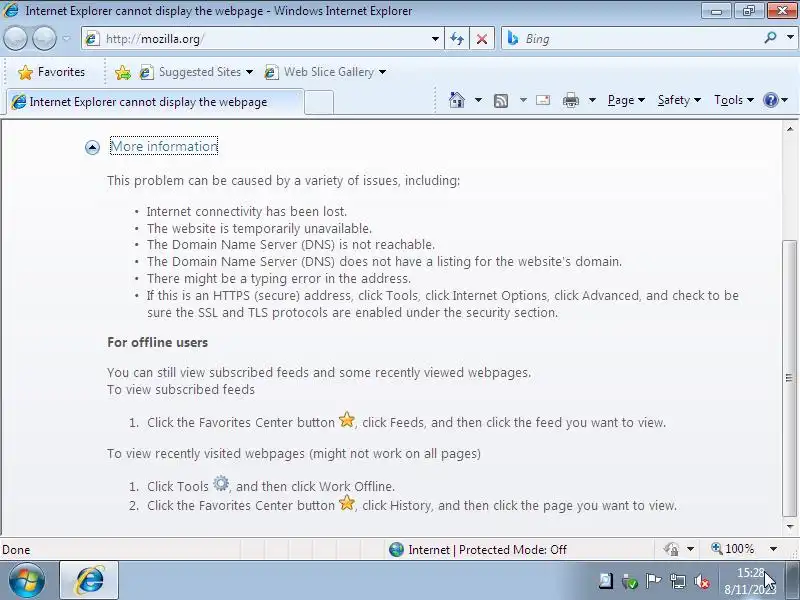Open the search provider dropdown arrow
The image size is (800, 600).
[x=790, y=38]
